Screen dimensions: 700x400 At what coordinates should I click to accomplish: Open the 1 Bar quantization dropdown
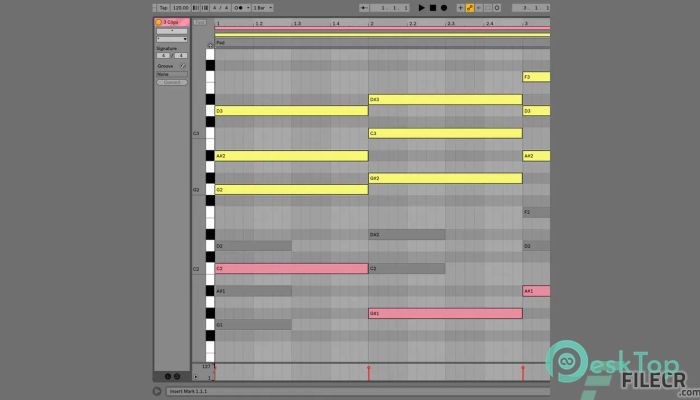click(262, 8)
